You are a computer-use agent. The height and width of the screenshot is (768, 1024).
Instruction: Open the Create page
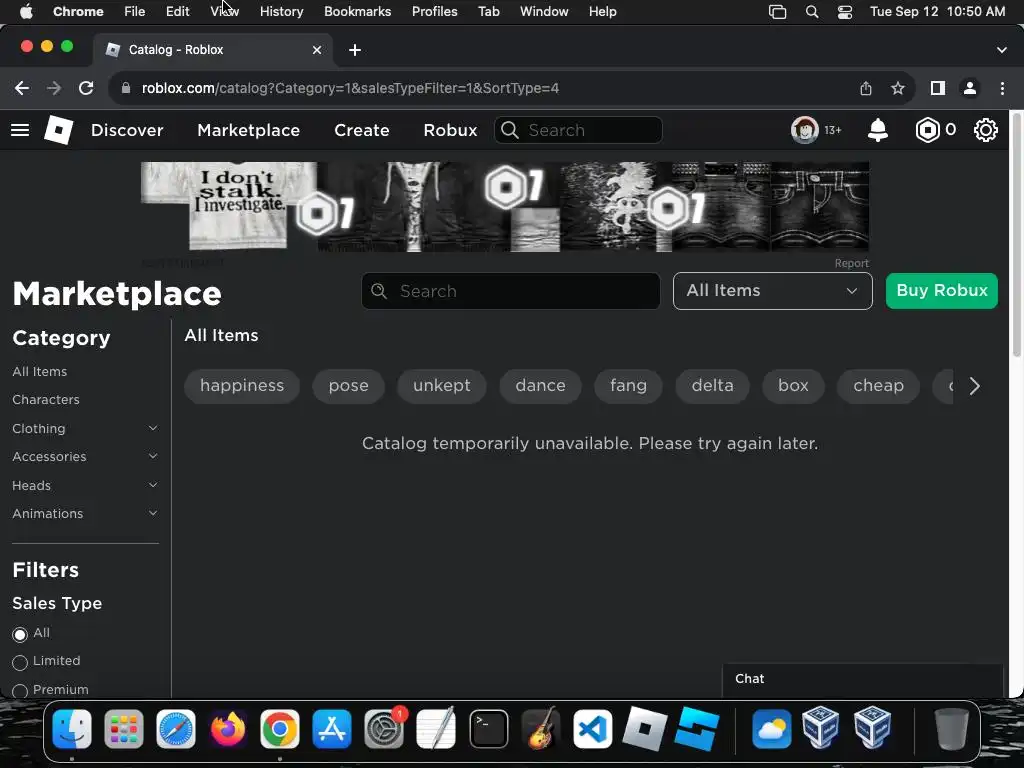point(362,130)
